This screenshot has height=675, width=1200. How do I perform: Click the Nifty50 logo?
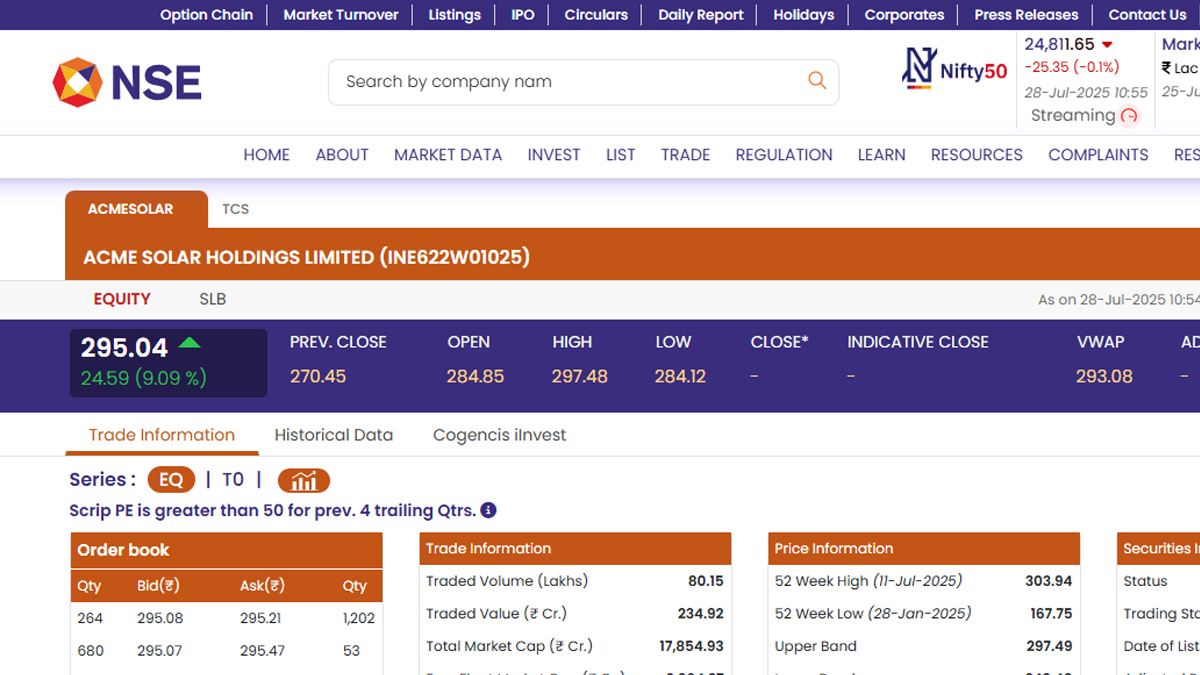[x=954, y=69]
